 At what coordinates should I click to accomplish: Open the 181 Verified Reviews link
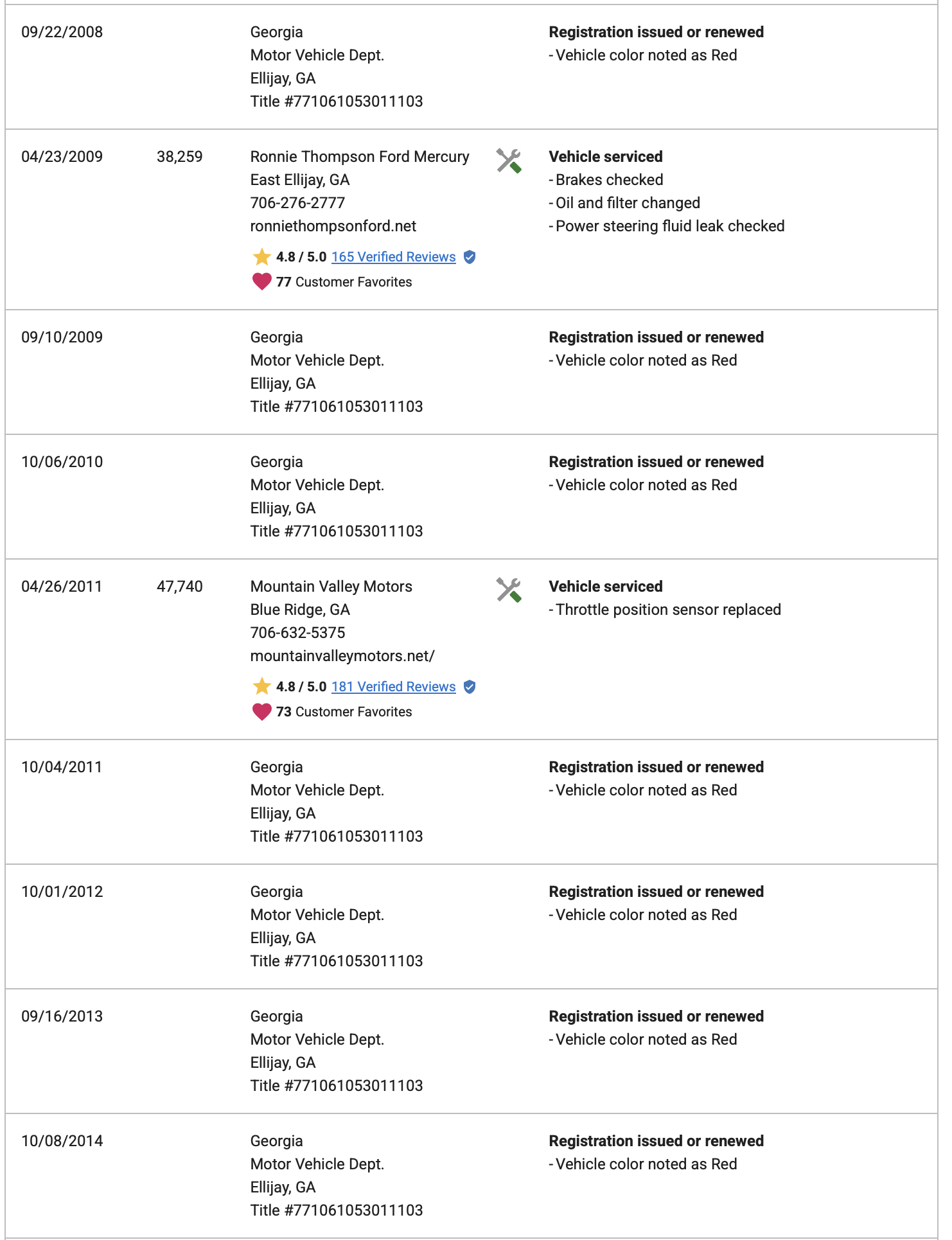click(x=394, y=687)
